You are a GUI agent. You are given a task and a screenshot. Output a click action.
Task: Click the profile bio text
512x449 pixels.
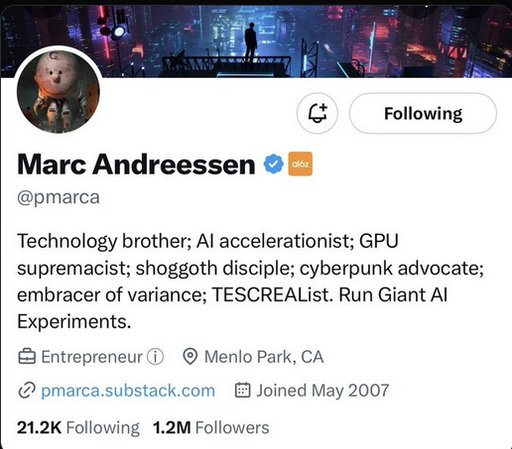click(x=250, y=281)
